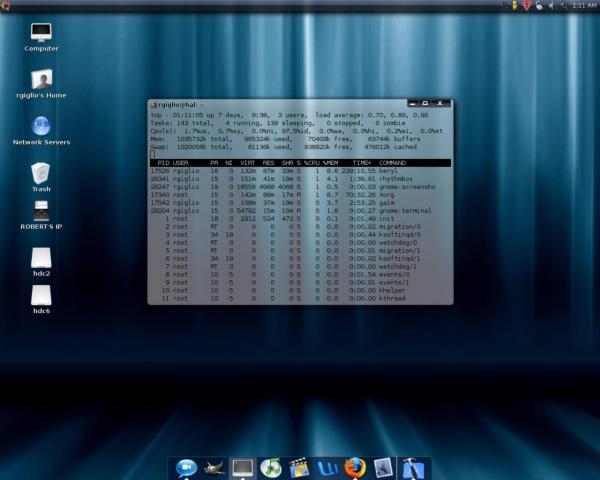Click the terminal window icon beside rgiglio@hal
The width and height of the screenshot is (600, 480).
click(x=153, y=105)
